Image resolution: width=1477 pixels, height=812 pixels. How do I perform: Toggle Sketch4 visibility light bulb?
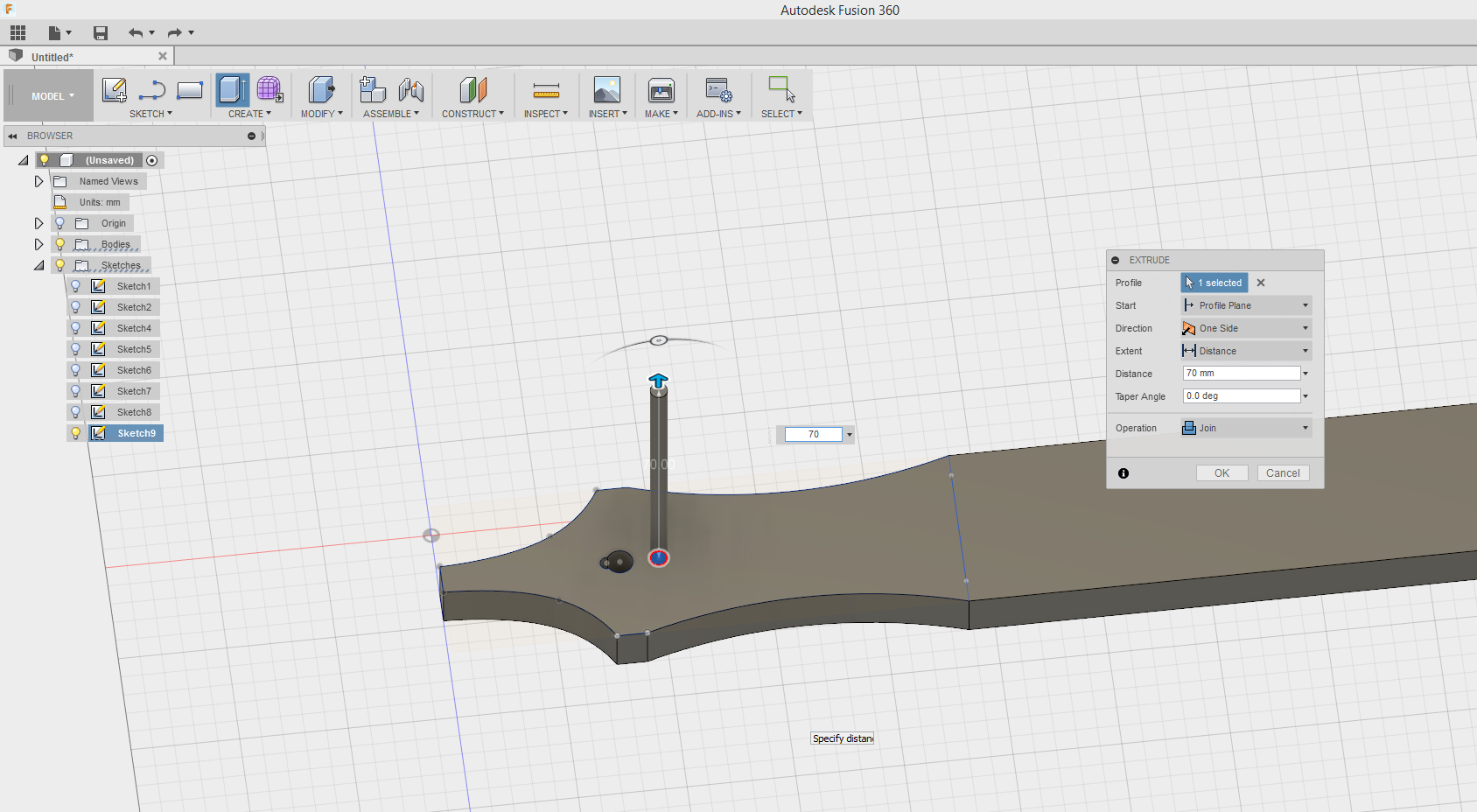[x=75, y=328]
